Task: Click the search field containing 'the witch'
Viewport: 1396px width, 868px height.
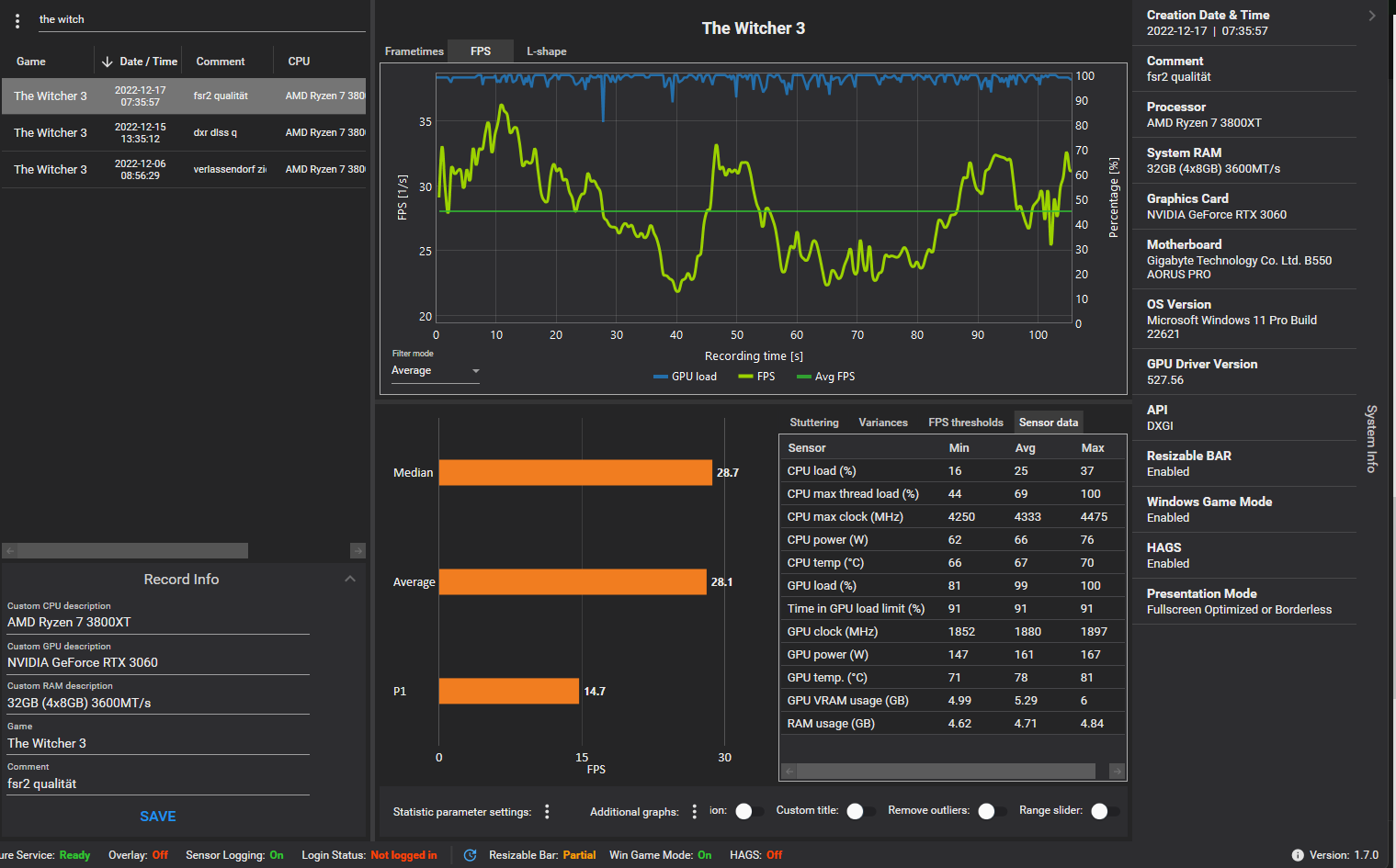Action: 200,19
